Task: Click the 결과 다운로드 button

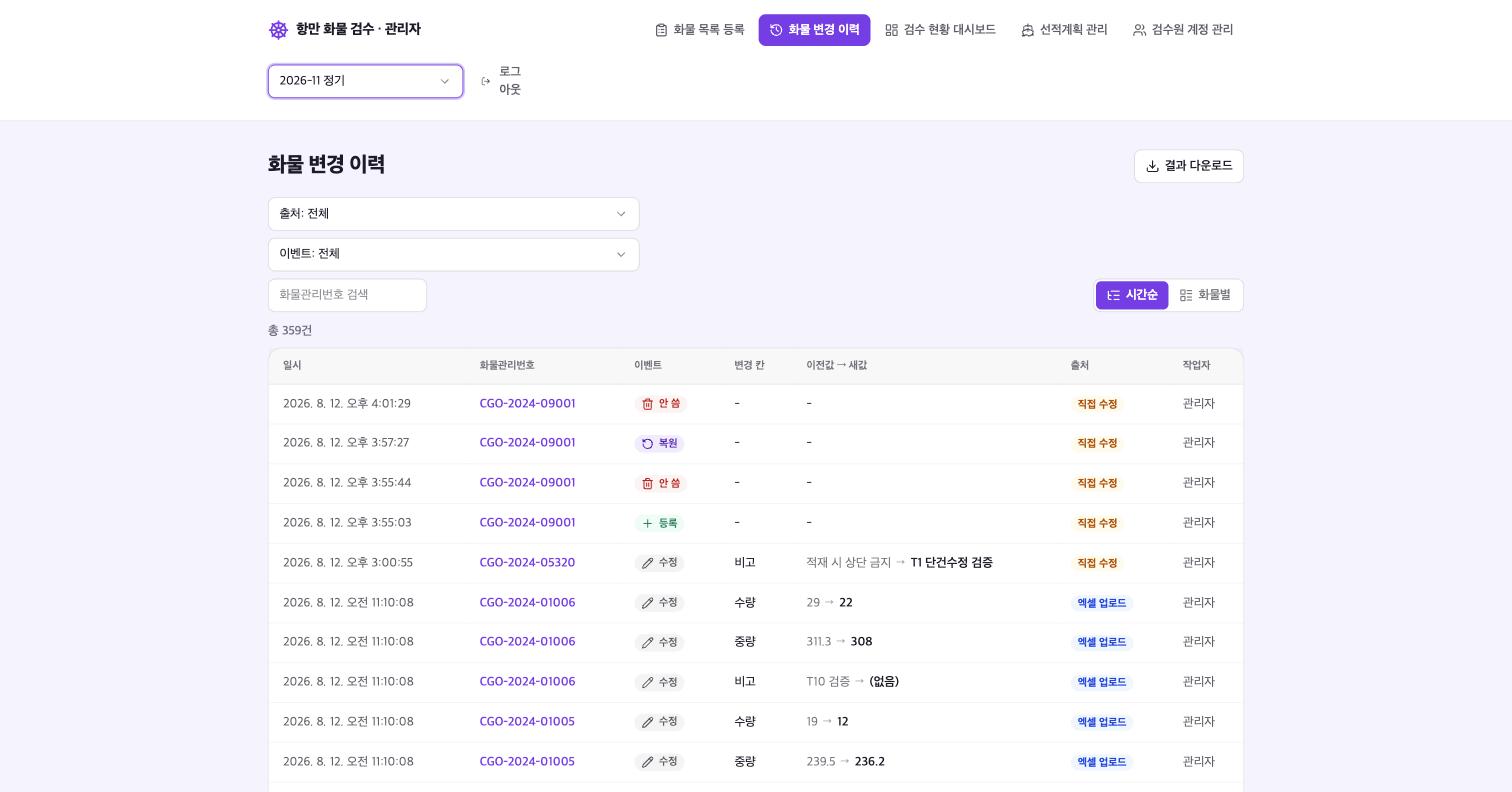Action: coord(1189,166)
